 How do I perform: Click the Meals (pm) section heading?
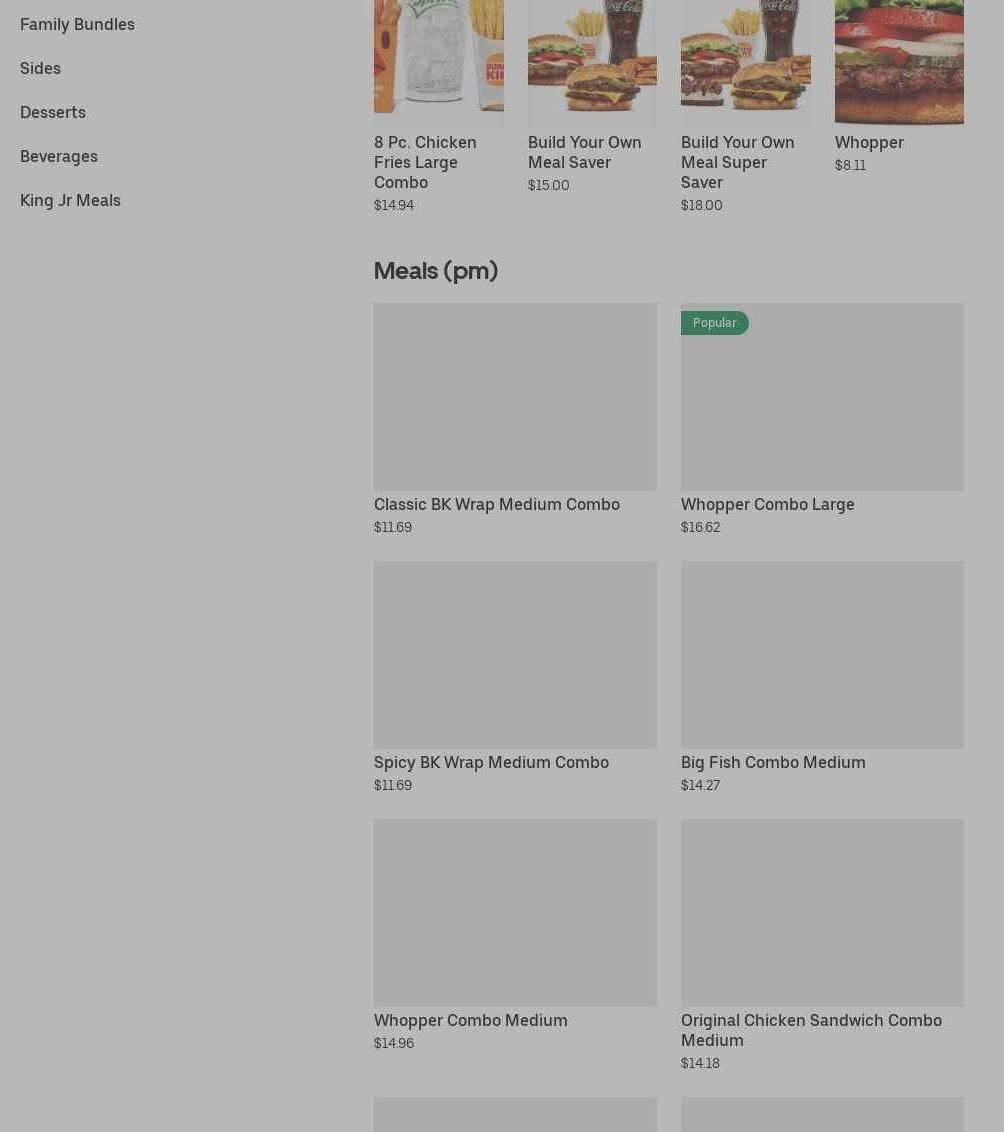436,271
